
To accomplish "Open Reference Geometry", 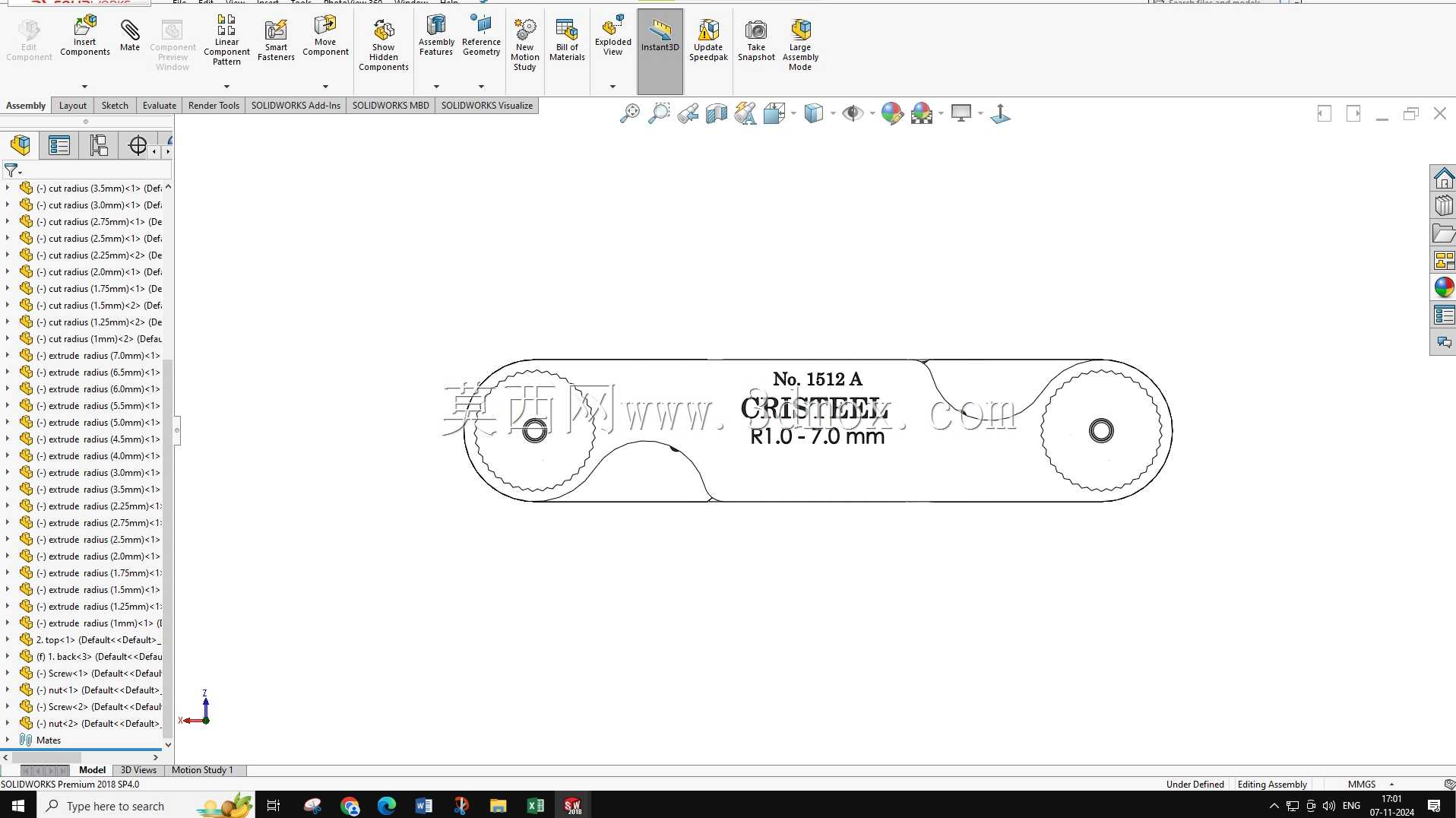I will [481, 36].
